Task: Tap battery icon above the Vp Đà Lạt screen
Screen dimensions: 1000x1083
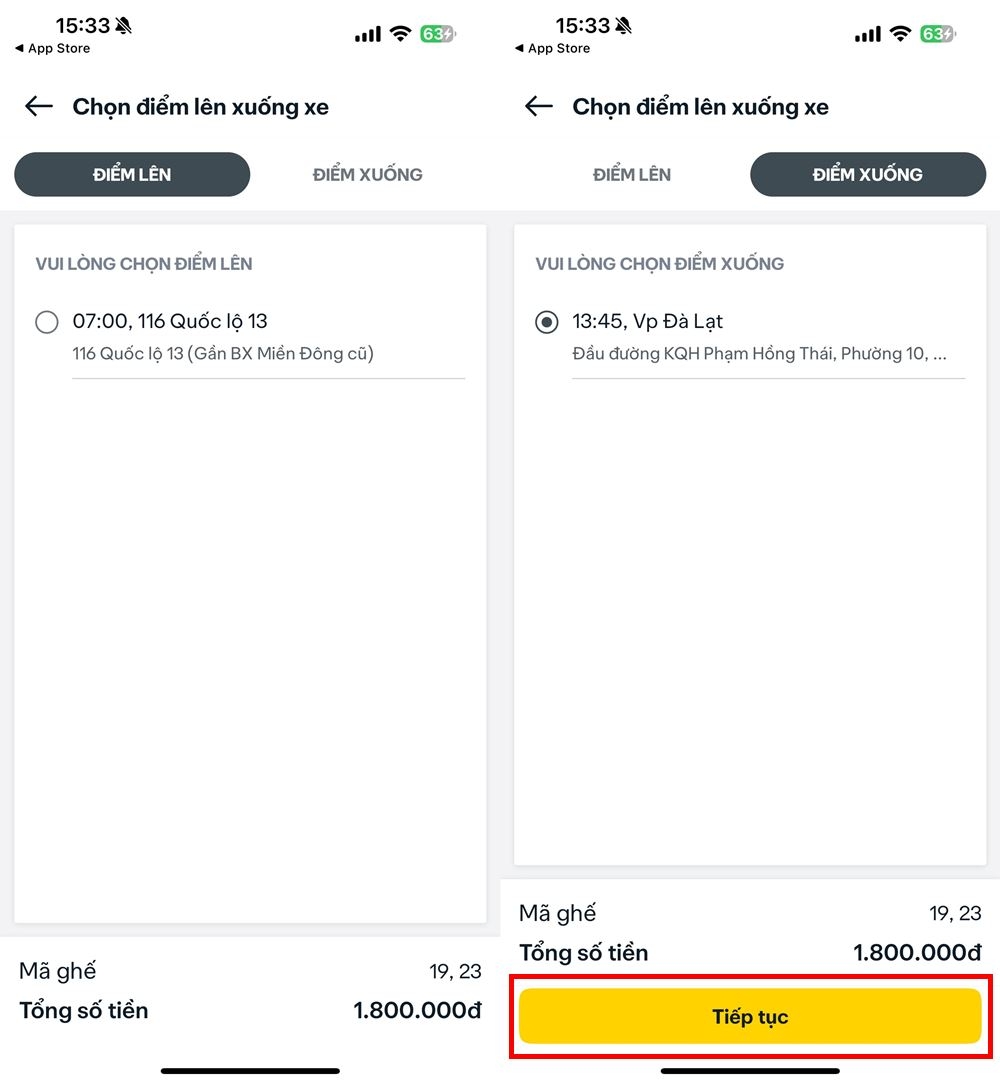Action: point(938,34)
